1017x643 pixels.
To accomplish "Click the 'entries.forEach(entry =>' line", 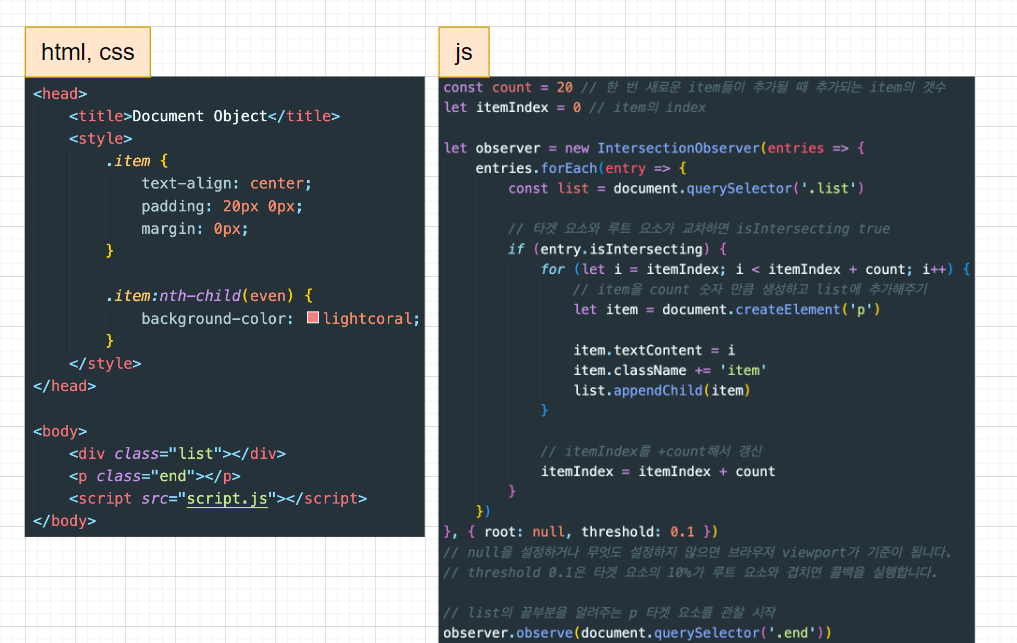I will [x=580, y=168].
